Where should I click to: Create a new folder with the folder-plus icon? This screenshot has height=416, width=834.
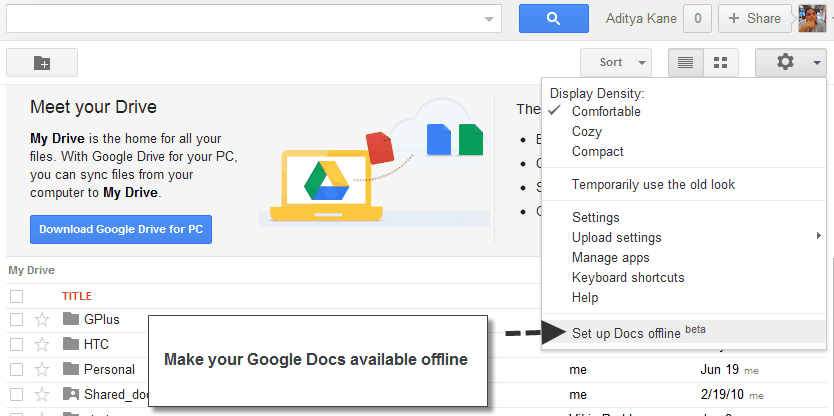(42, 63)
